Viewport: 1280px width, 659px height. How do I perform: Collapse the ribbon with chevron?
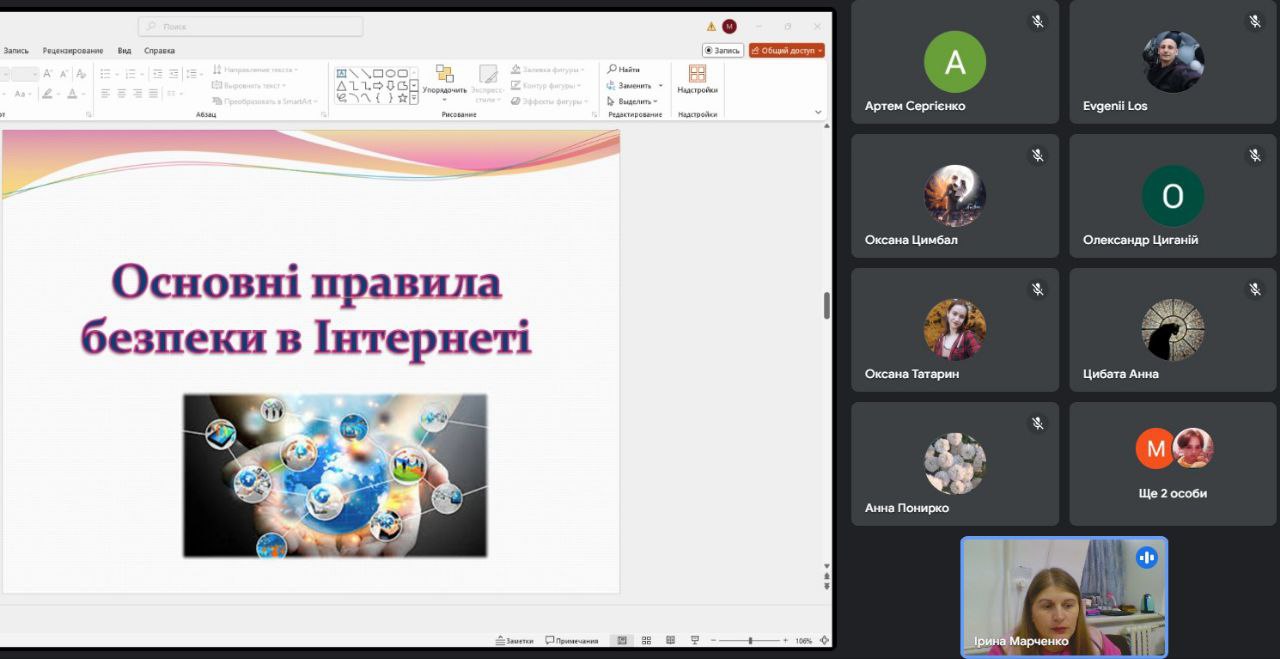click(819, 112)
